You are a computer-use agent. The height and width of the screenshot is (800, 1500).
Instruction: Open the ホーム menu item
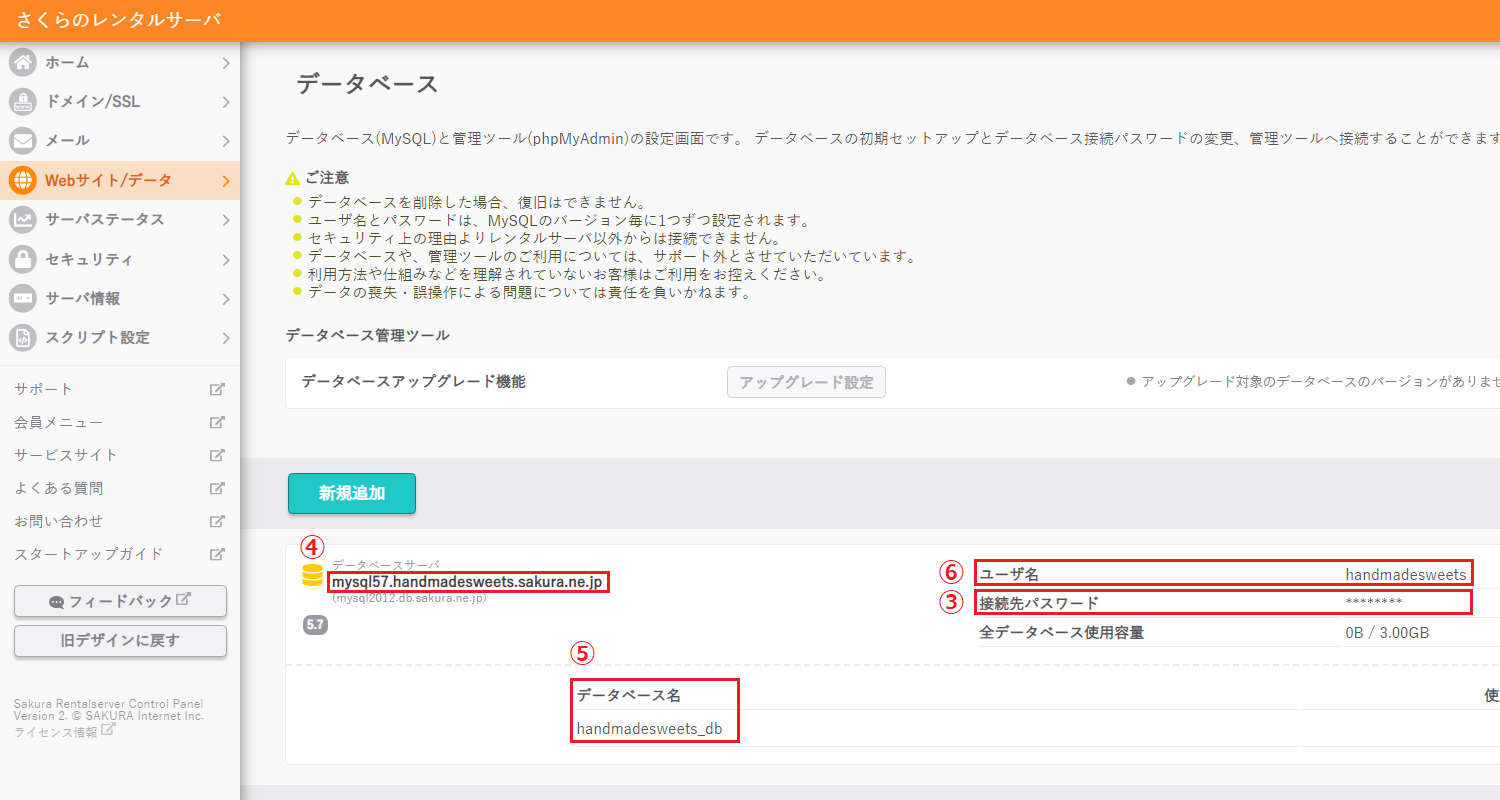tap(120, 62)
